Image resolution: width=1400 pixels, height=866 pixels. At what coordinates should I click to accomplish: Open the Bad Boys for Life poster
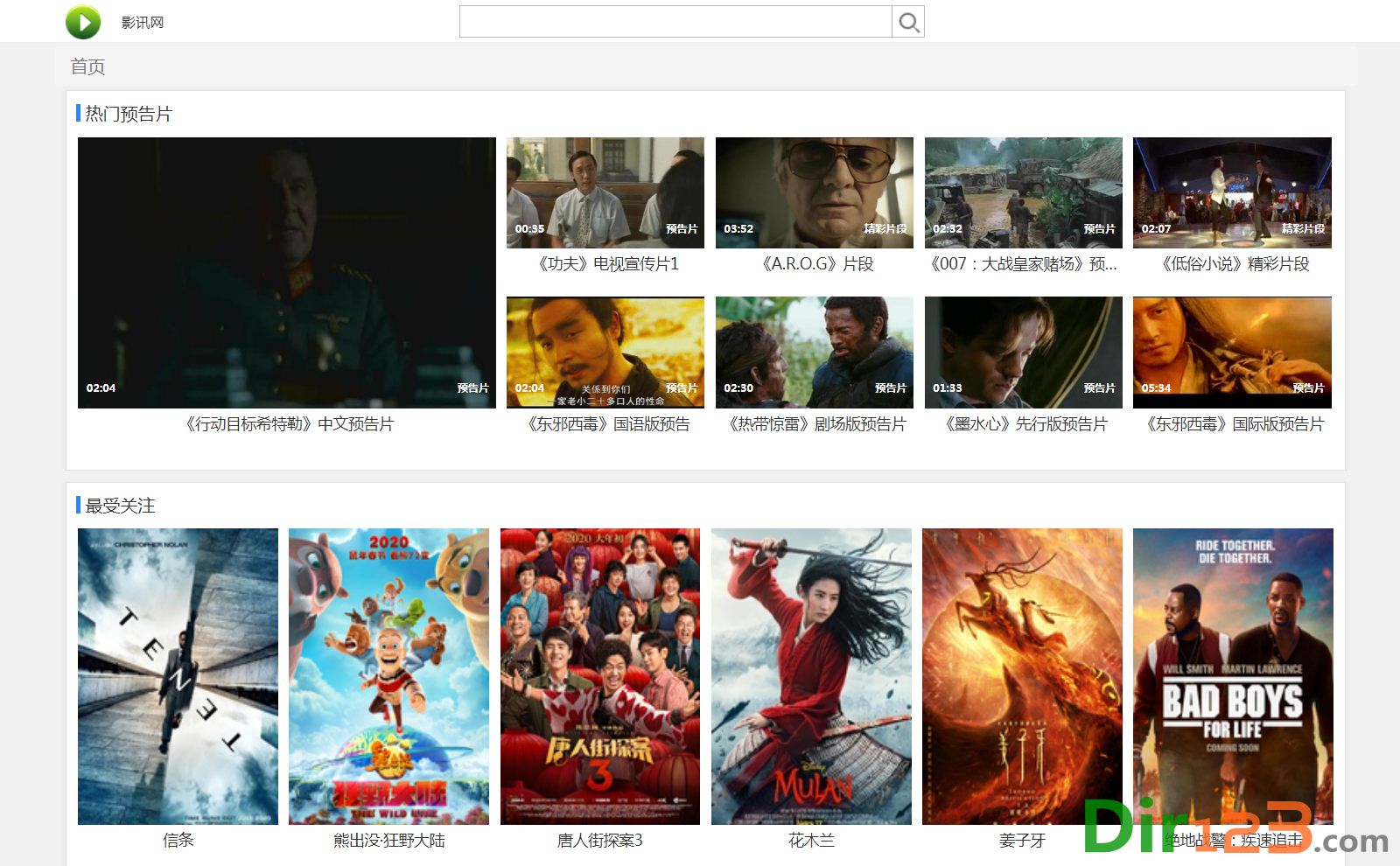click(x=1233, y=675)
